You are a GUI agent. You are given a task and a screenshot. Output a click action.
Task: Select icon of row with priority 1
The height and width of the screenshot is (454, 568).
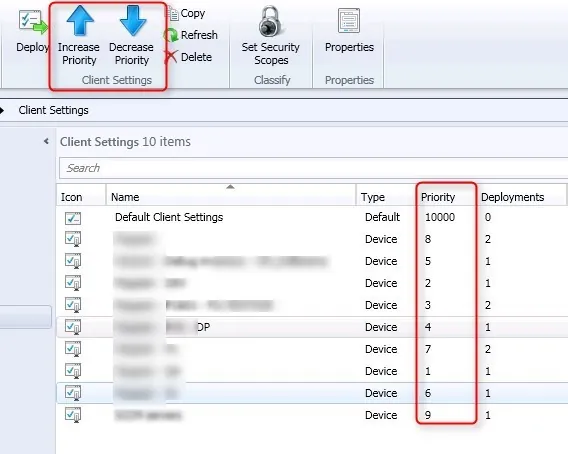(73, 371)
